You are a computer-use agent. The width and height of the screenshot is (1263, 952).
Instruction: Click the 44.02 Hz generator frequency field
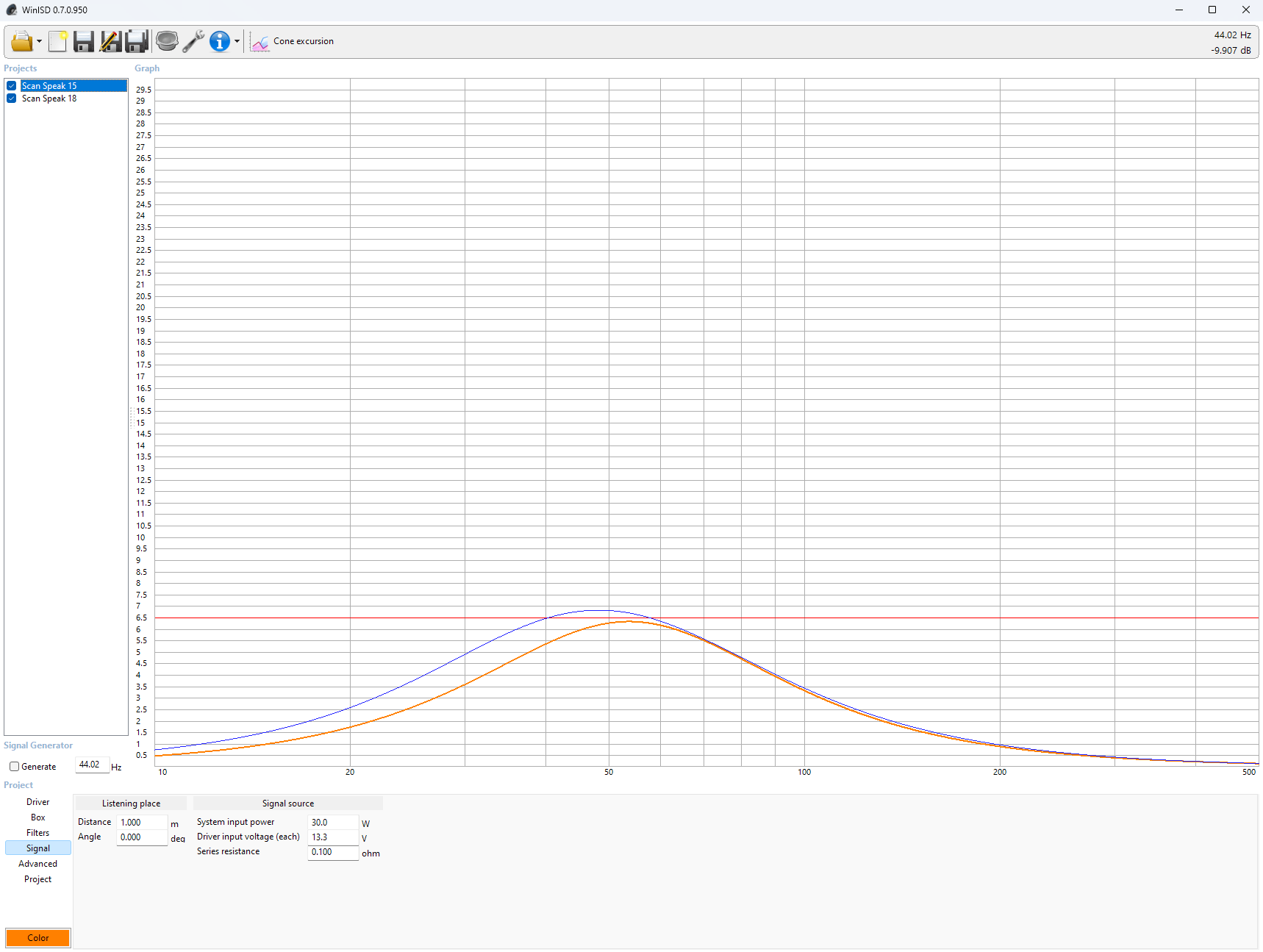coord(92,765)
